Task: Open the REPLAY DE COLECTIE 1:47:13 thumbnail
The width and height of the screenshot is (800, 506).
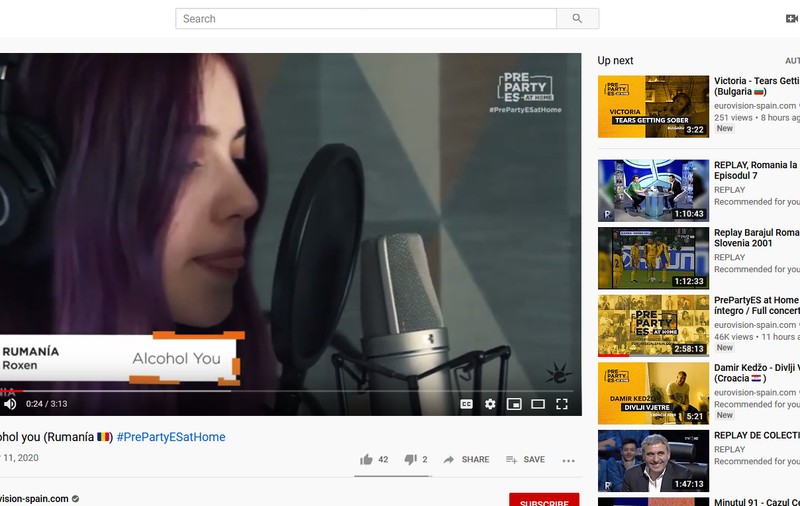Action: [653, 461]
